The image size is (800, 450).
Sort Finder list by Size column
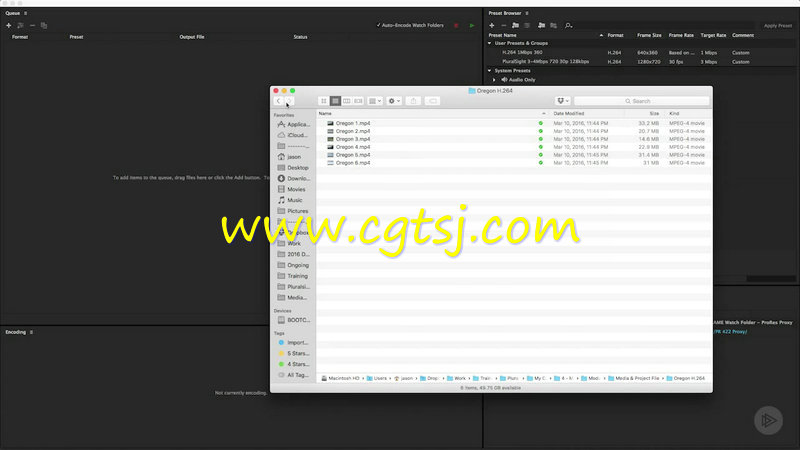[x=654, y=114]
